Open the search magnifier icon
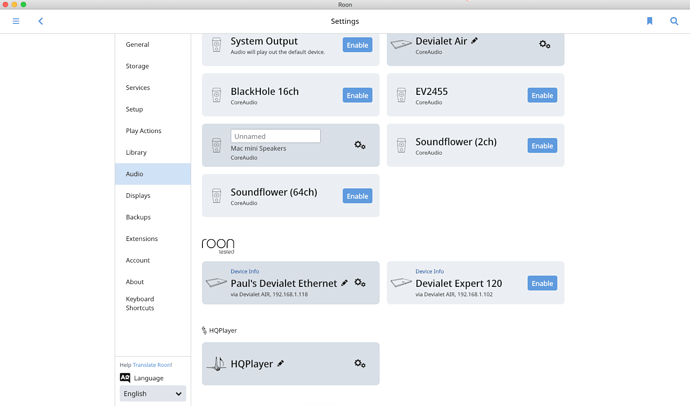690x406 pixels. [674, 21]
